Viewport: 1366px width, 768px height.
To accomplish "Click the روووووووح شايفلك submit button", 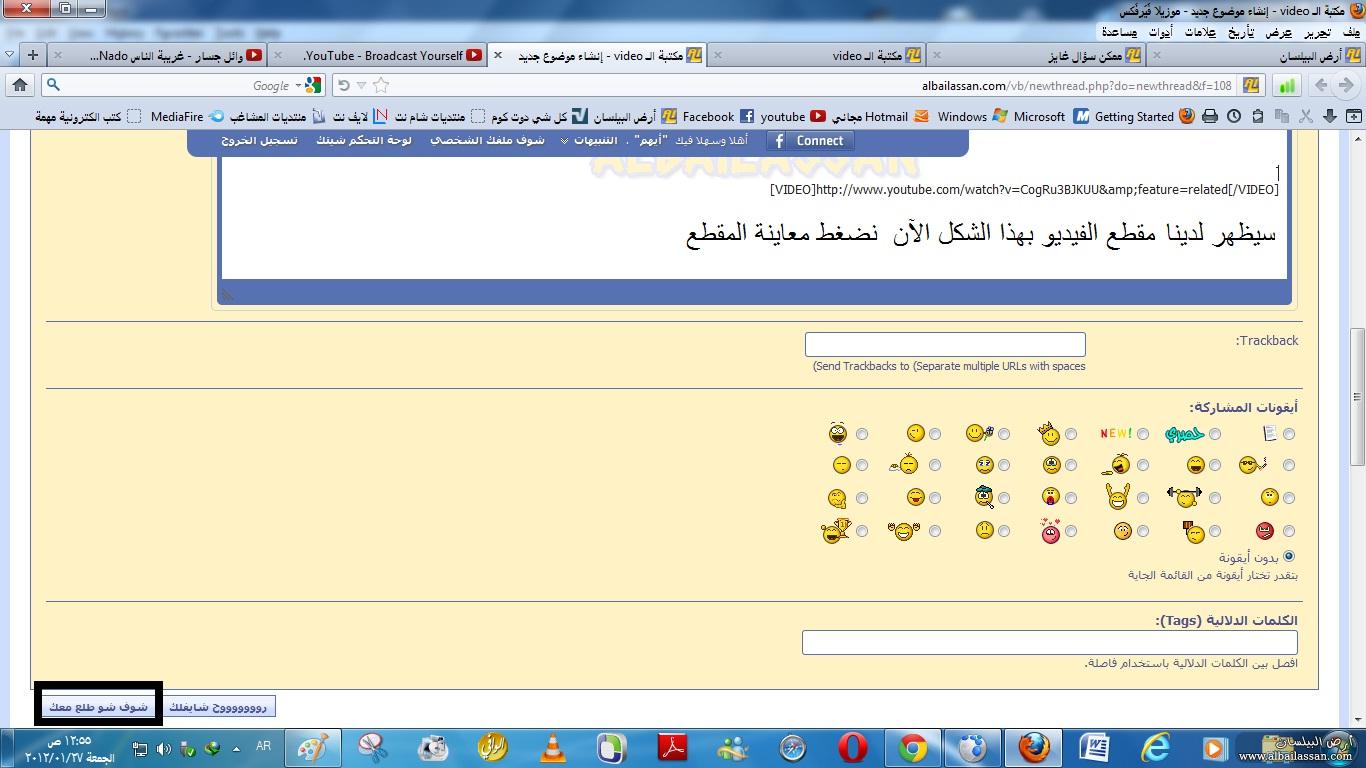I will (218, 707).
